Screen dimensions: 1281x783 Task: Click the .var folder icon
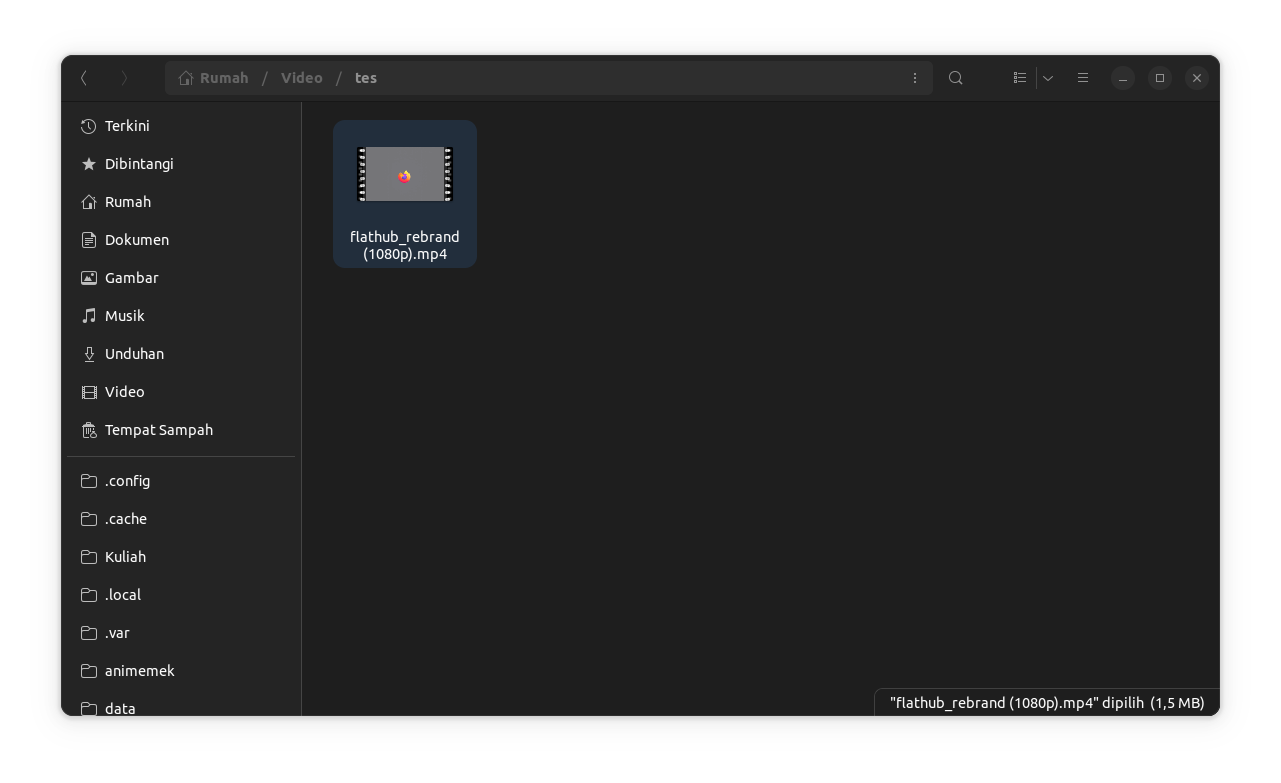click(x=89, y=633)
